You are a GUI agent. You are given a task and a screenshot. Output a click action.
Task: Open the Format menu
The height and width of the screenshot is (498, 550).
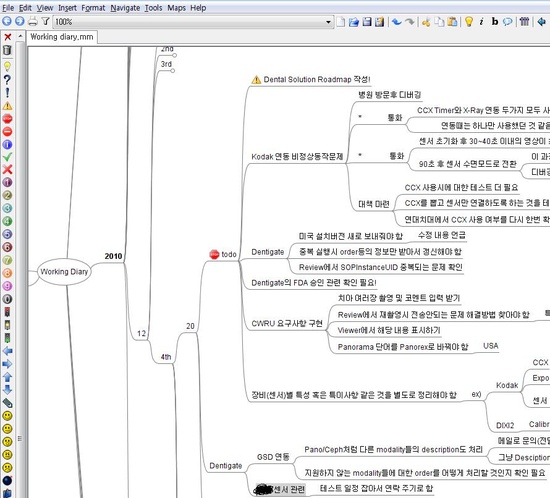[93, 8]
